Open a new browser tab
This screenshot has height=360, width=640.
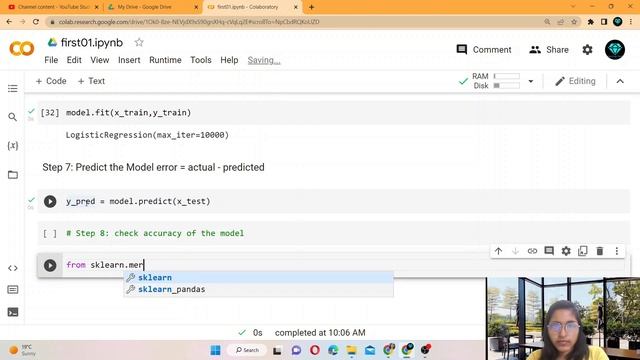coord(311,7)
